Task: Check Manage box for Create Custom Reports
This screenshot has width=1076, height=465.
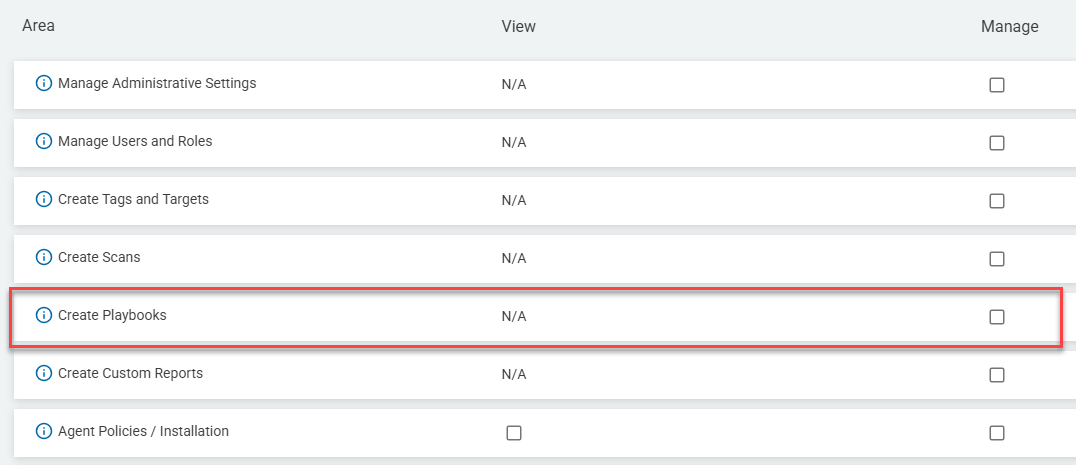Action: [997, 375]
